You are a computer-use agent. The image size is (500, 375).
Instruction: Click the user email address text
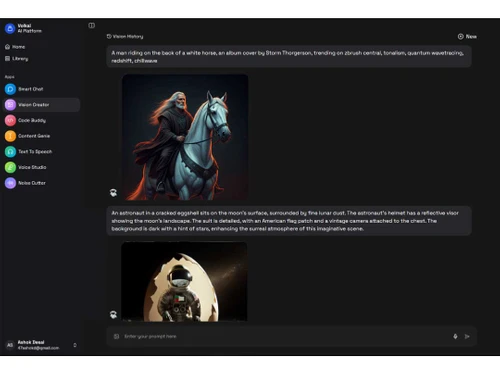[38, 348]
